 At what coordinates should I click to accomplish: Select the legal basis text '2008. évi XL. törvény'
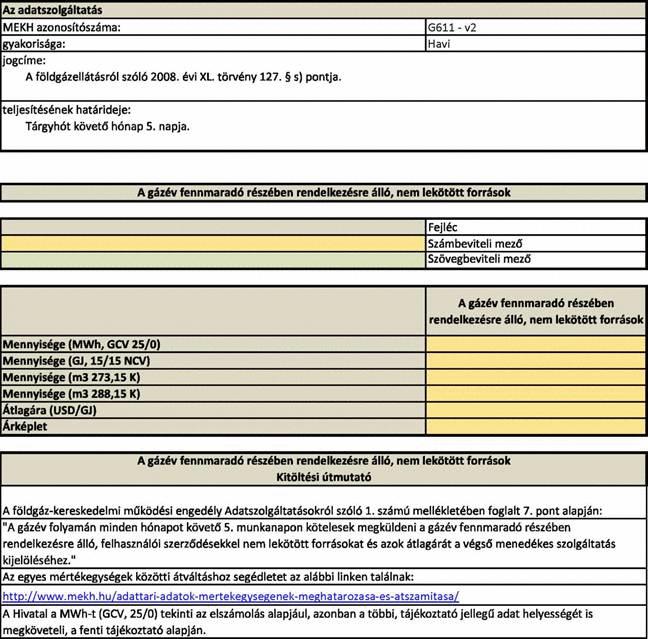203,77
